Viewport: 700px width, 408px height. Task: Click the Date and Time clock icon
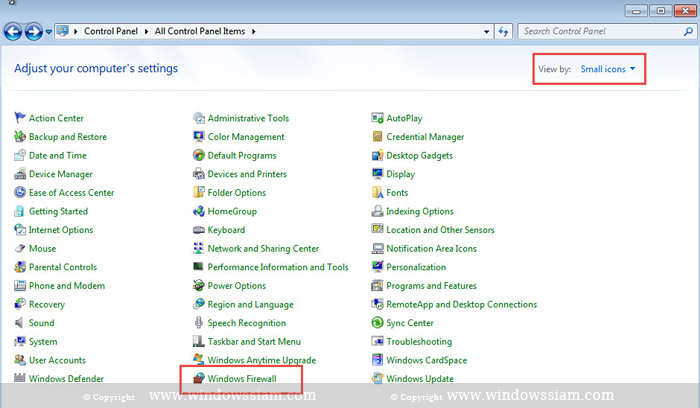pos(20,155)
